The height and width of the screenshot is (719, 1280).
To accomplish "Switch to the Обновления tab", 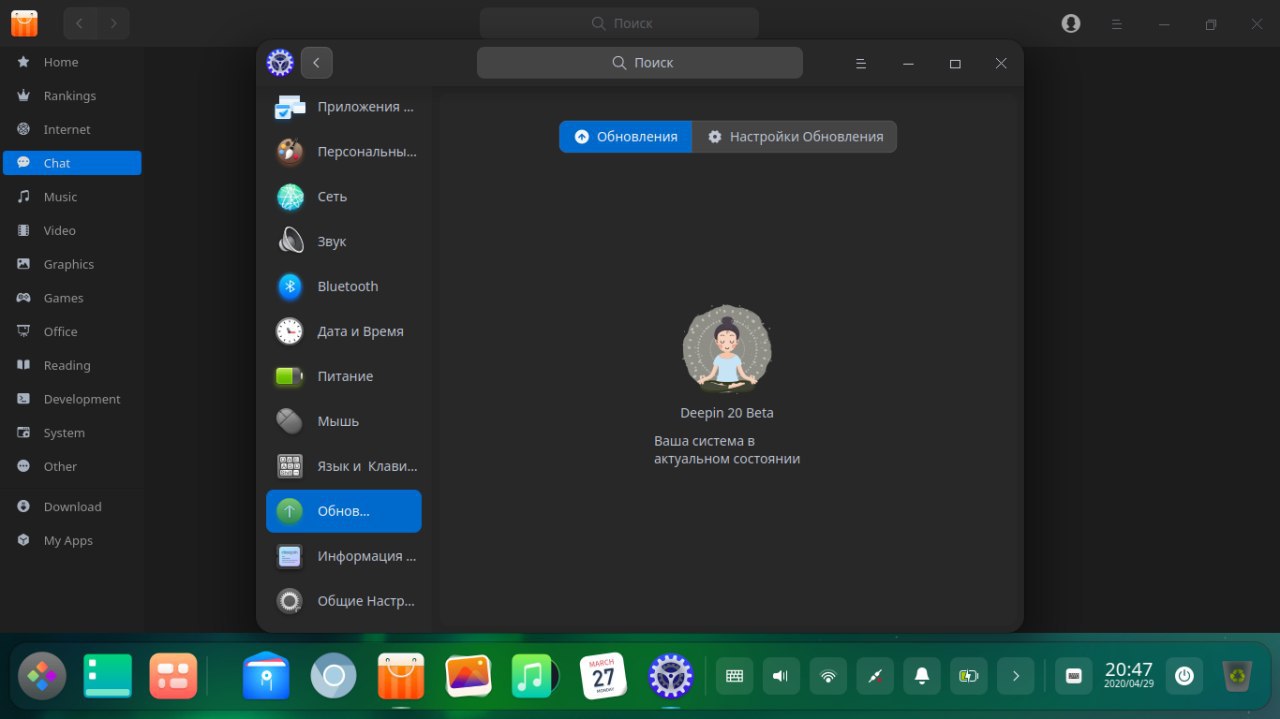I will point(625,137).
